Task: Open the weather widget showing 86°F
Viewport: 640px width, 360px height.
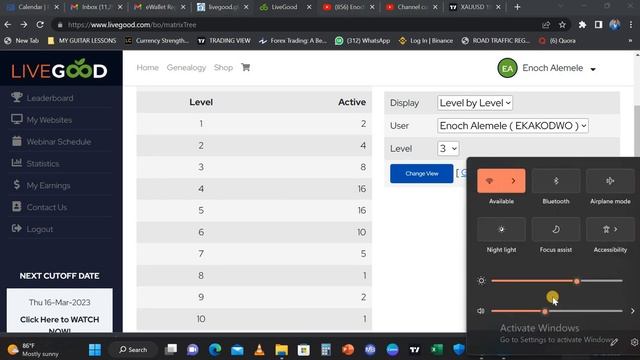Action: tap(33, 350)
